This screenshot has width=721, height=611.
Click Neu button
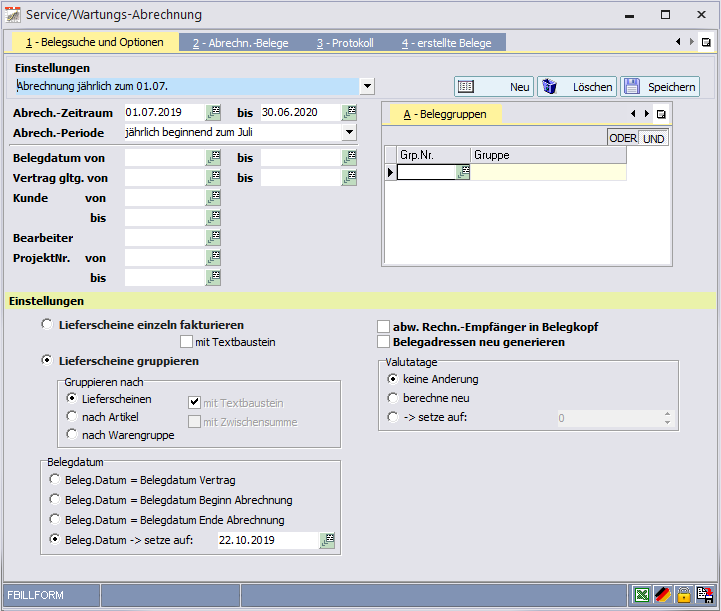pyautogui.click(x=494, y=86)
